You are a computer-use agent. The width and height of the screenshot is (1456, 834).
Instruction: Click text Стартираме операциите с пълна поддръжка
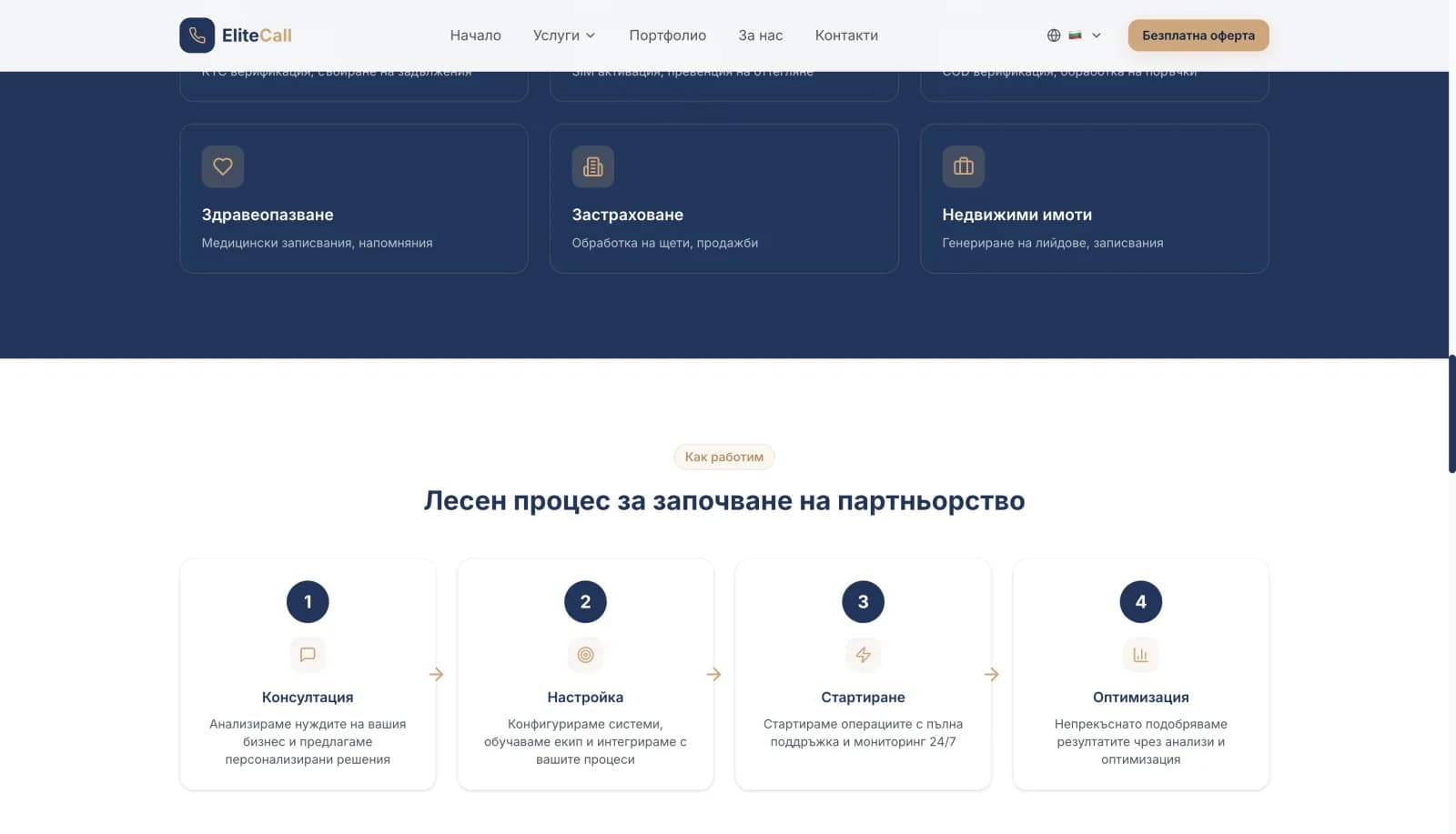click(x=863, y=732)
